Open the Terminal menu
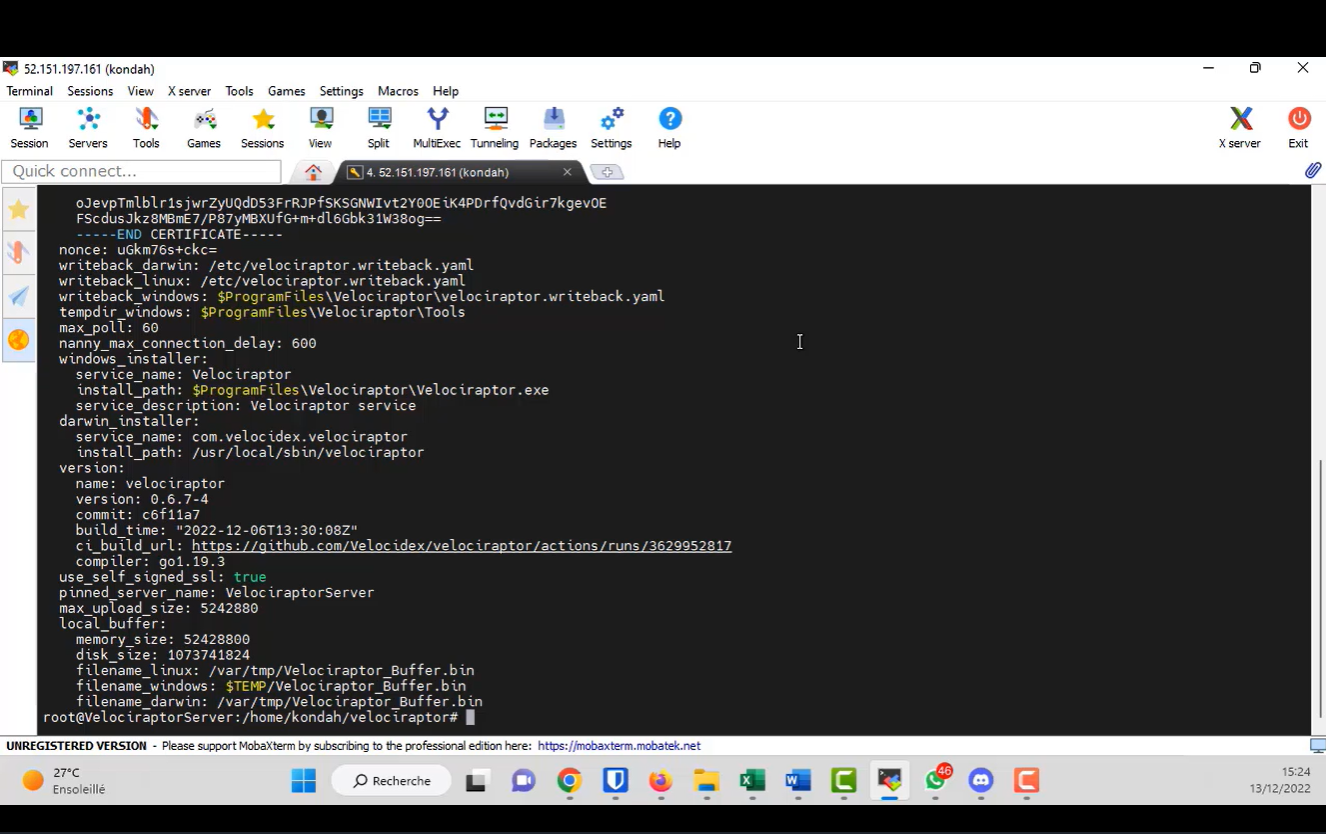The height and width of the screenshot is (834, 1326). coord(30,91)
